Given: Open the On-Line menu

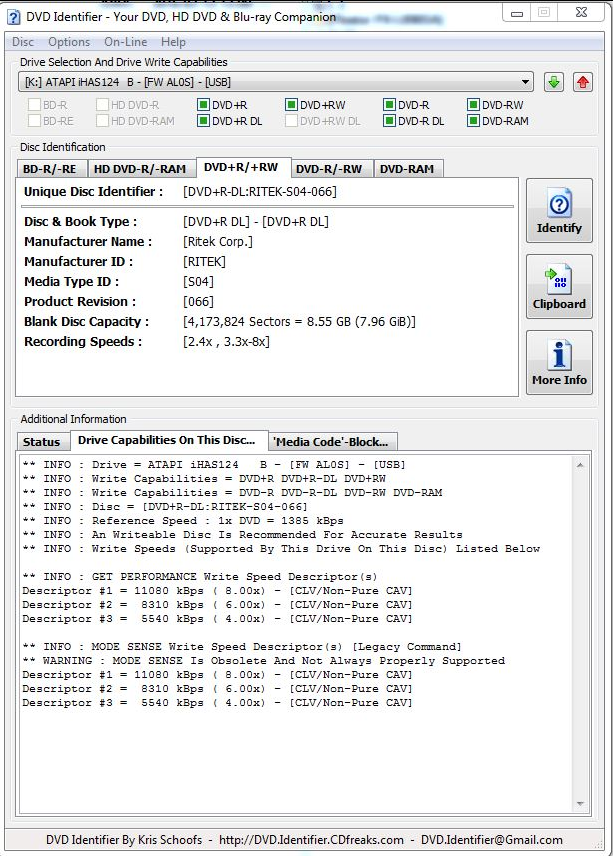Looking at the screenshot, I should [x=126, y=42].
